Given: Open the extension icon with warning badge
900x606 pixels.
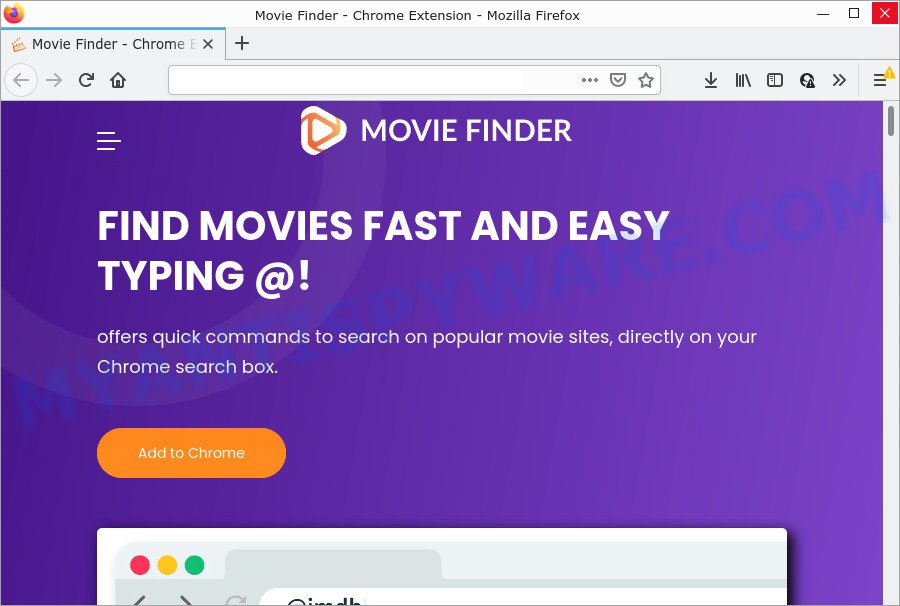Looking at the screenshot, I should coord(807,80).
